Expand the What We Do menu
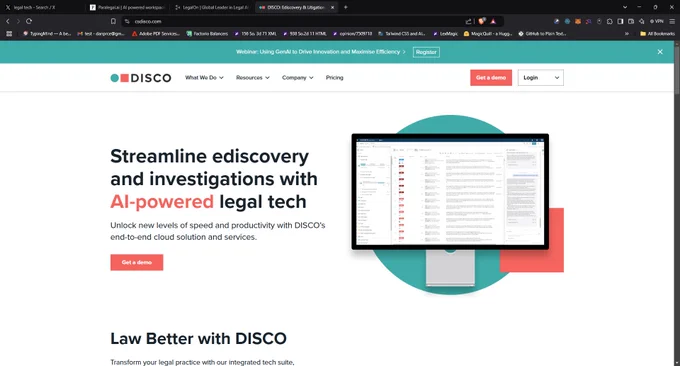The image size is (680, 366). point(204,78)
